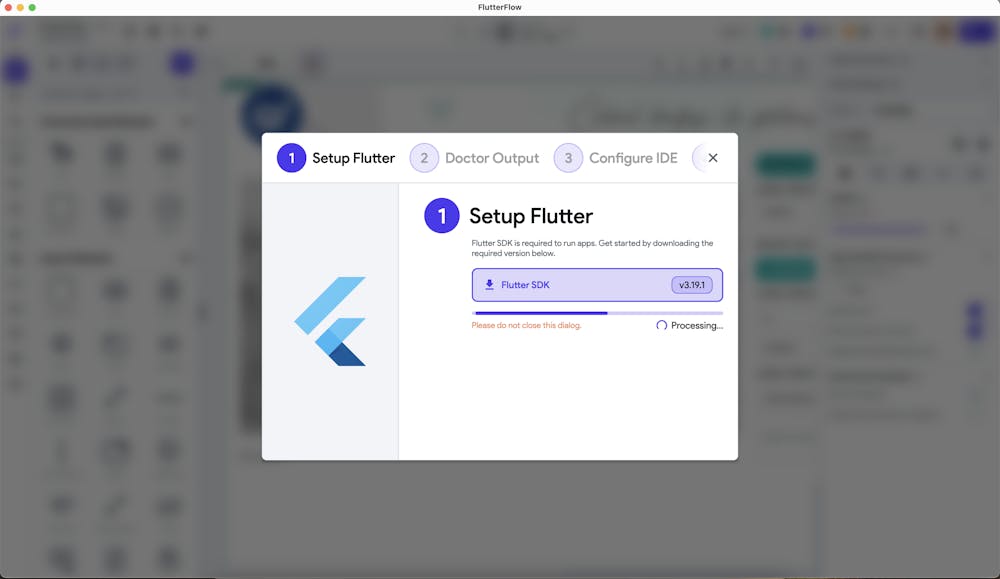Close the Flutter setup dialog with X
Image resolution: width=1000 pixels, height=579 pixels.
click(x=713, y=158)
